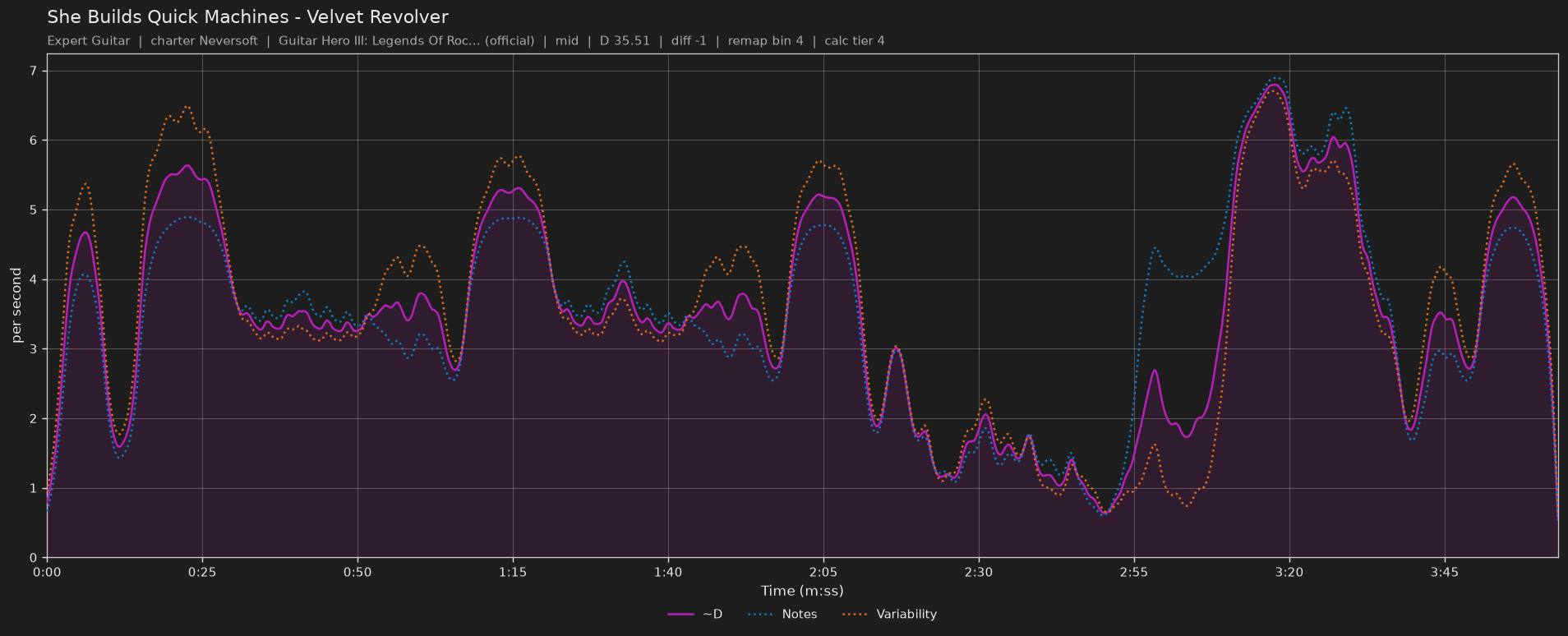Click 'remap bin 4' in the subtitle
This screenshot has width=1568, height=636.
766,41
